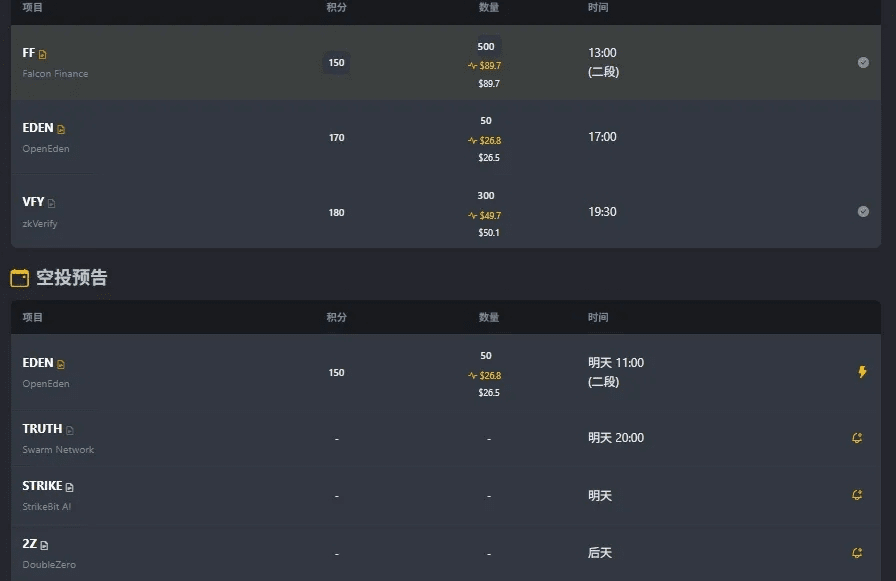Click the TRUTH token document icon

[x=70, y=430]
